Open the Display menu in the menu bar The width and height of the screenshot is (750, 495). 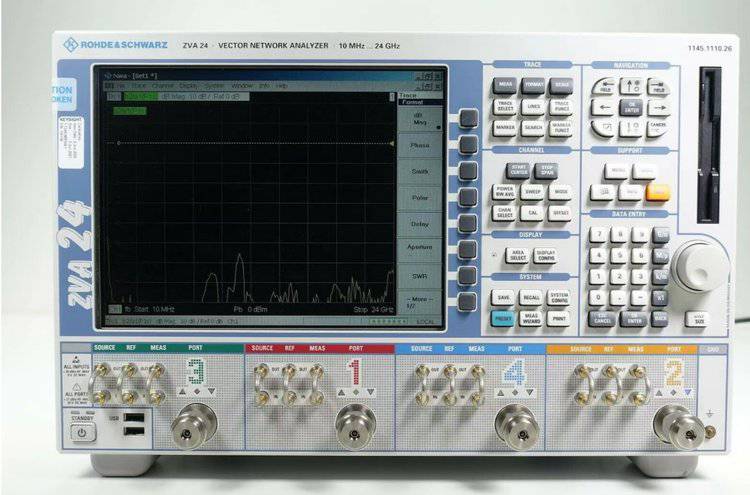(x=188, y=86)
